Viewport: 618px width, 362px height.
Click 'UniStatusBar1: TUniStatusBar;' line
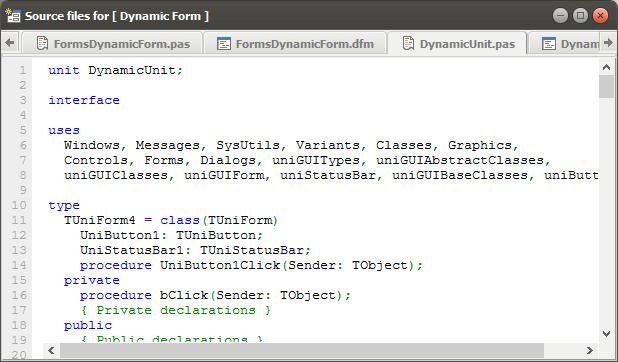point(195,250)
